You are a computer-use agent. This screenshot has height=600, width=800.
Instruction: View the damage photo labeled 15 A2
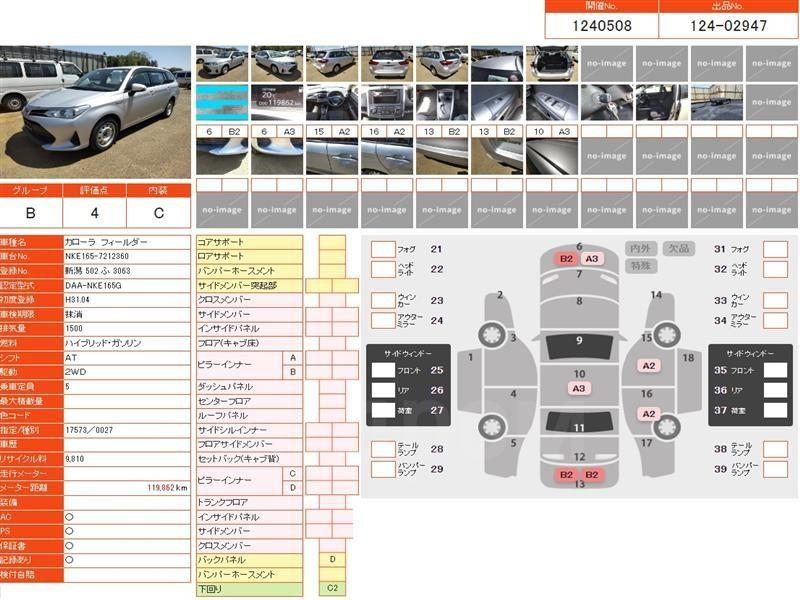click(332, 156)
